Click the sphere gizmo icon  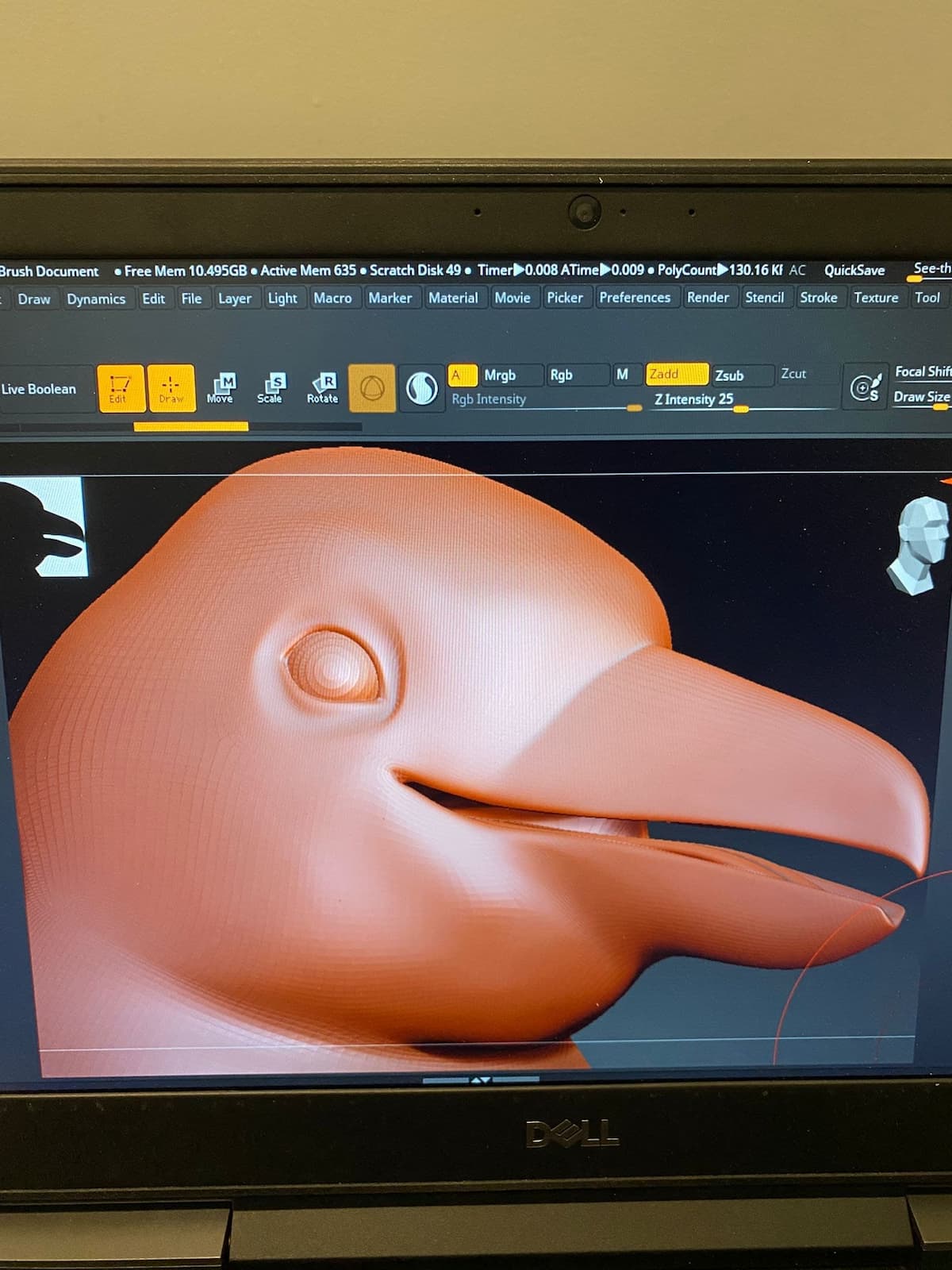[x=372, y=389]
